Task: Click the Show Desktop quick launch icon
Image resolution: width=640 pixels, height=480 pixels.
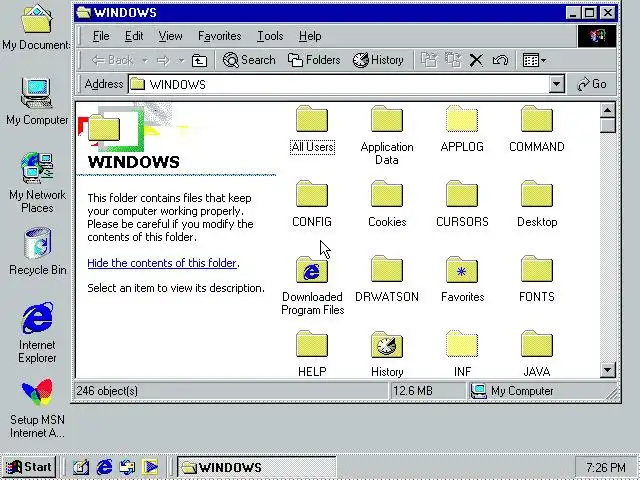Action: coord(81,467)
